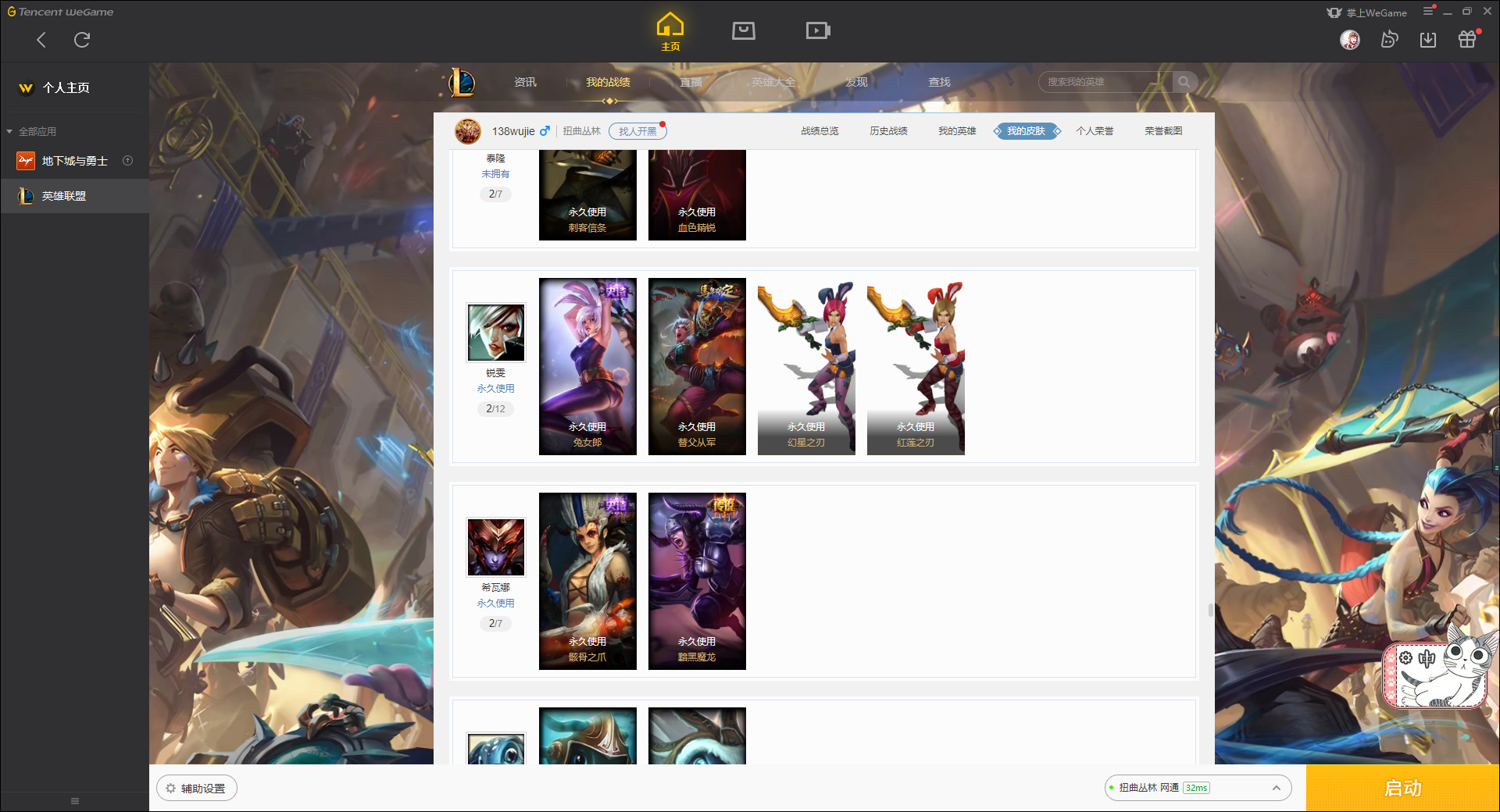Switch to 我的英雄 sub-tab
Screen dimensions: 1500x812
957,131
